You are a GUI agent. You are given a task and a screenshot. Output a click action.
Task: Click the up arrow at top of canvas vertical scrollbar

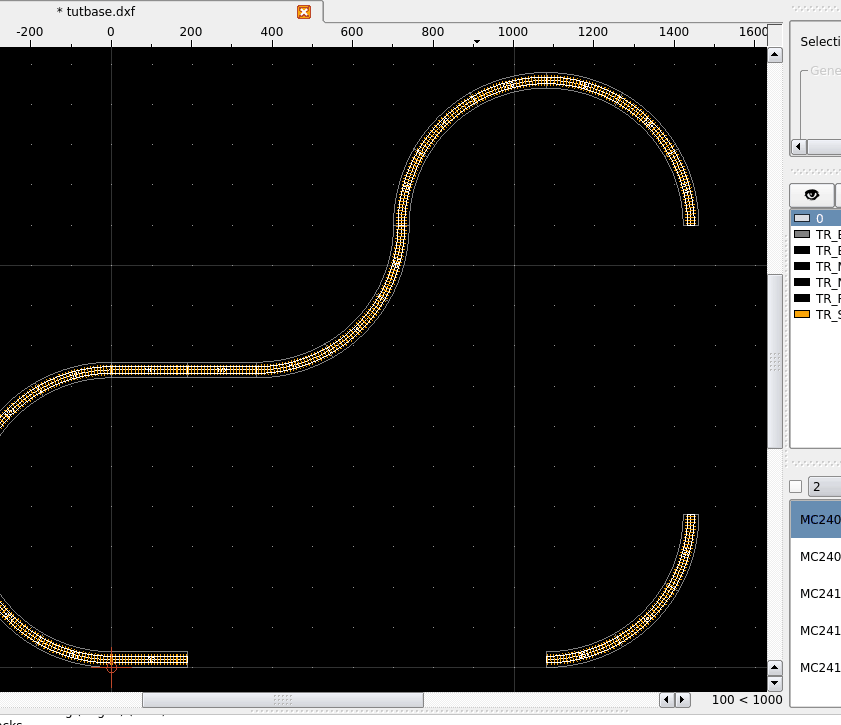click(774, 55)
